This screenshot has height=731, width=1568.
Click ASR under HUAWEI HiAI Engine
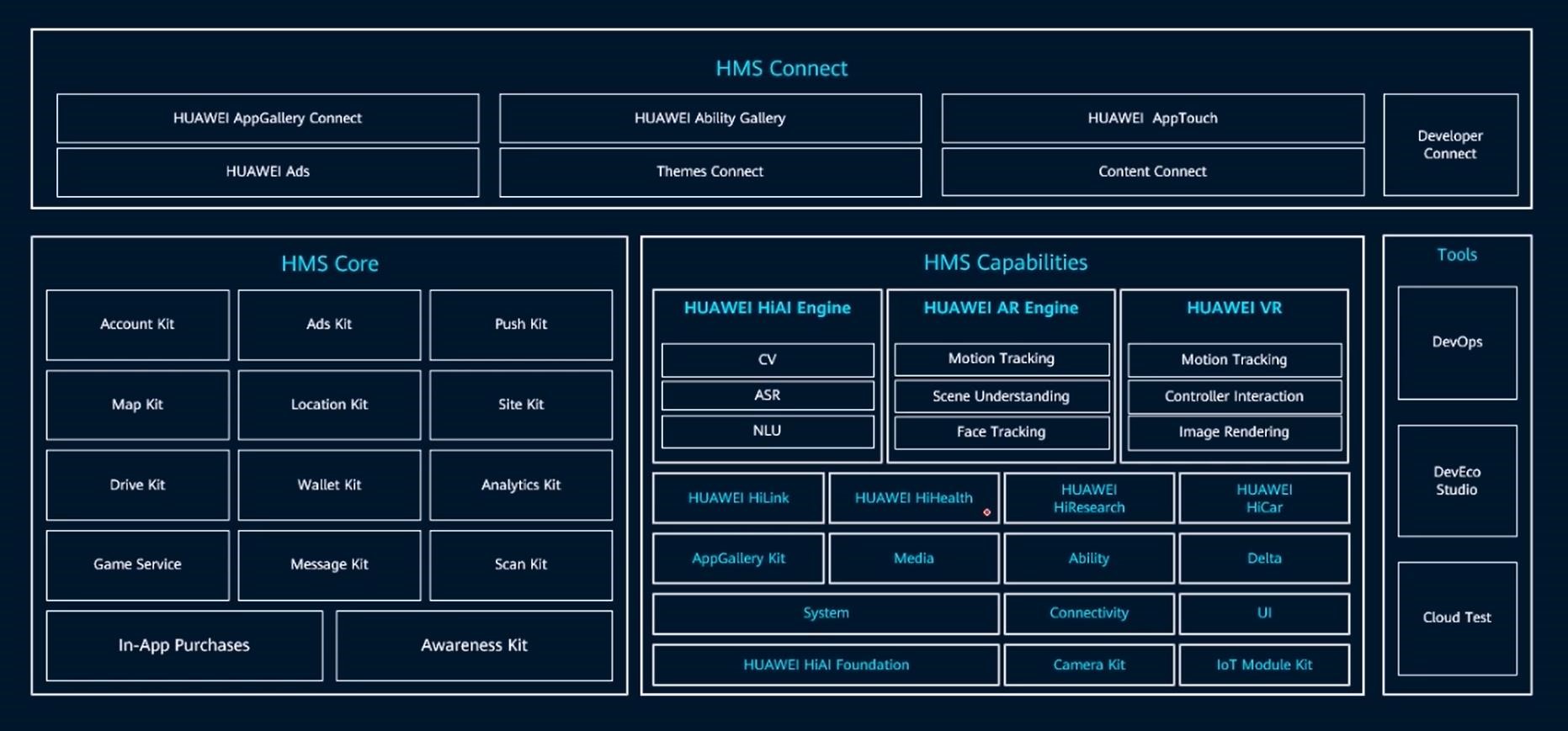[767, 395]
